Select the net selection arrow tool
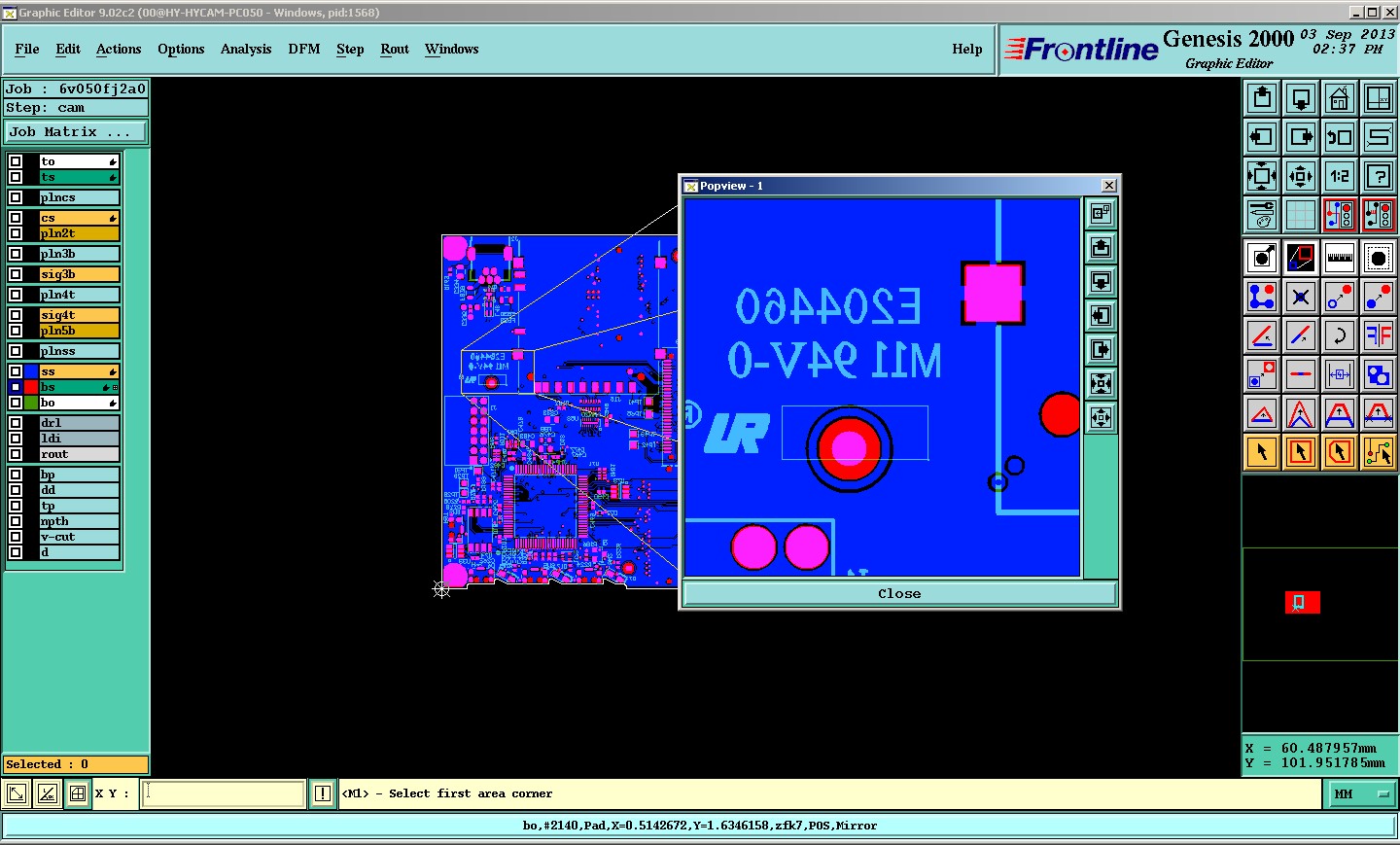 pos(1379,452)
